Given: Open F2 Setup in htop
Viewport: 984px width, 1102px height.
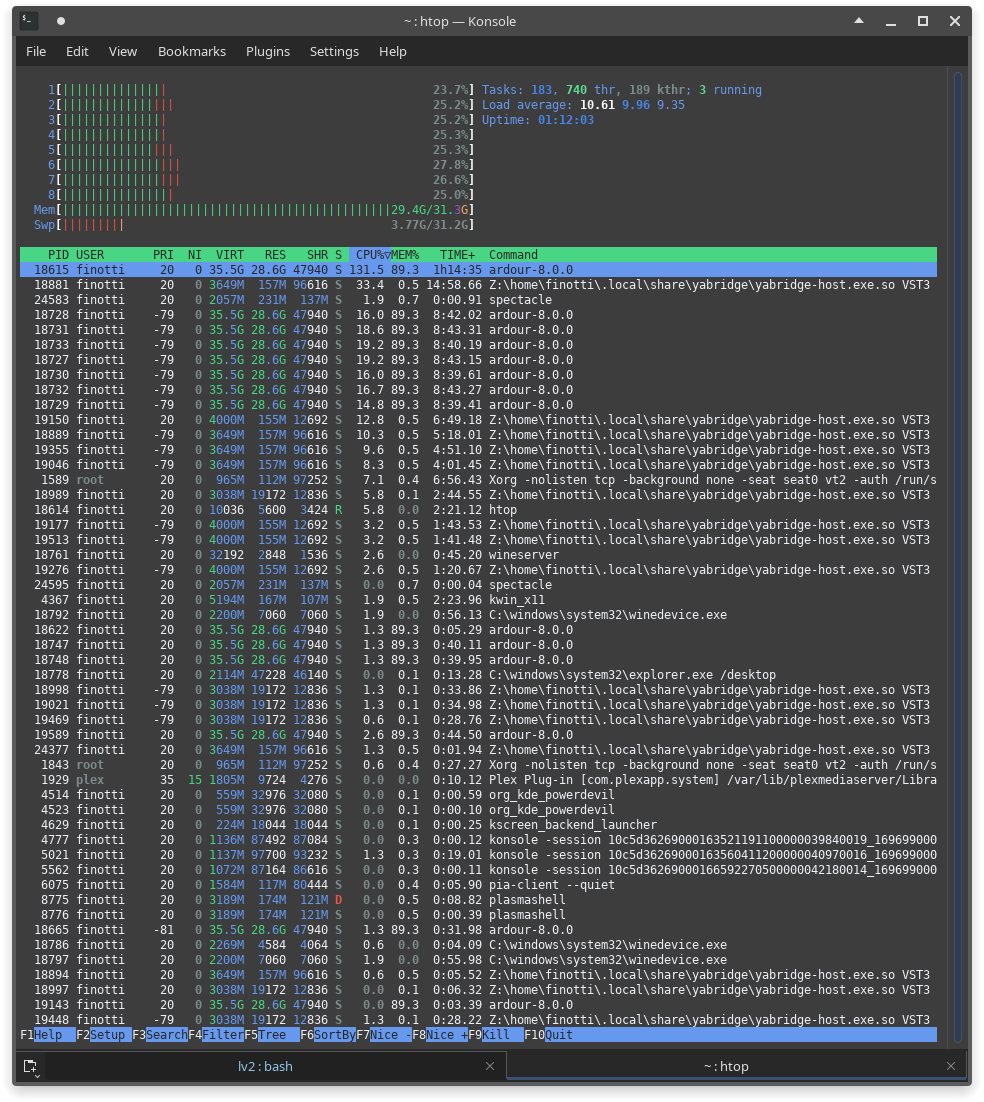Looking at the screenshot, I should coord(108,1035).
